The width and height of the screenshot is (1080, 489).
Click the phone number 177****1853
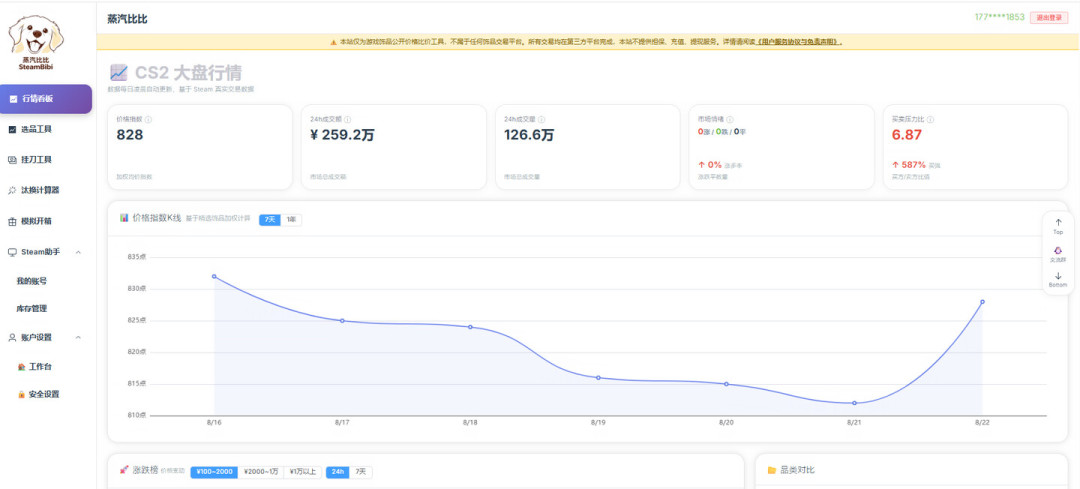(999, 17)
